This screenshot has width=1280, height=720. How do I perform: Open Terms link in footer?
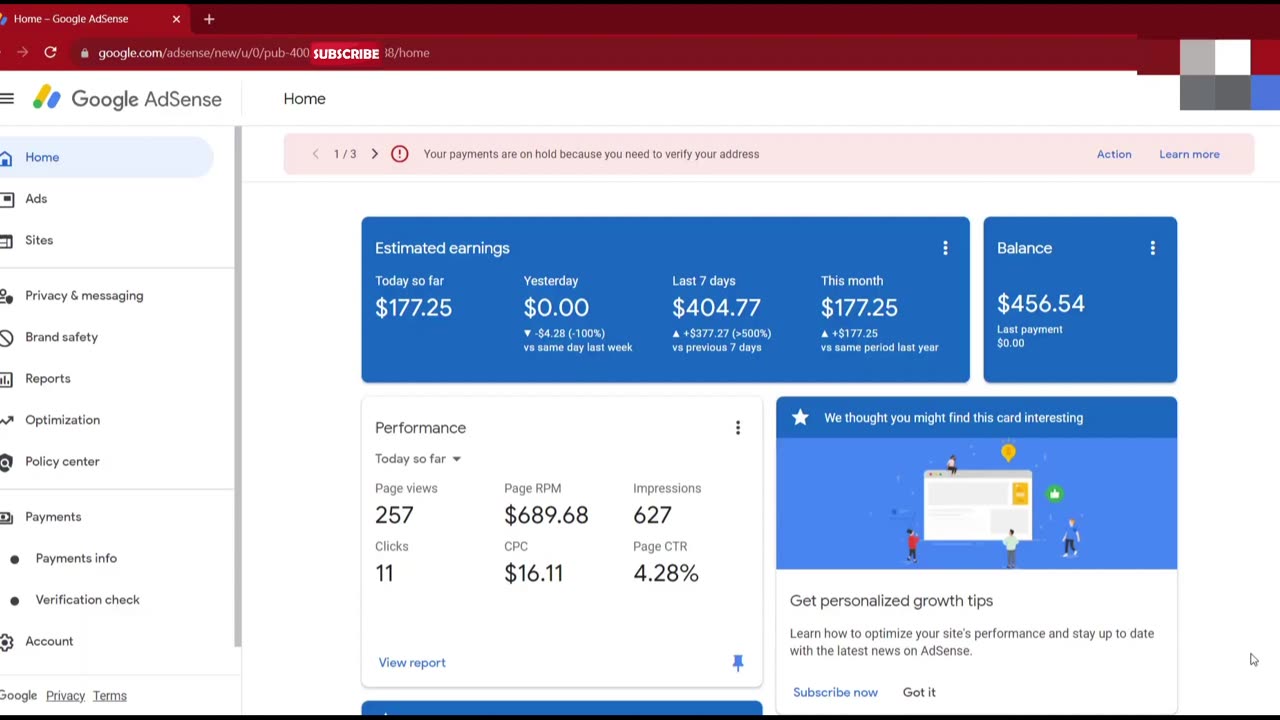[109, 696]
